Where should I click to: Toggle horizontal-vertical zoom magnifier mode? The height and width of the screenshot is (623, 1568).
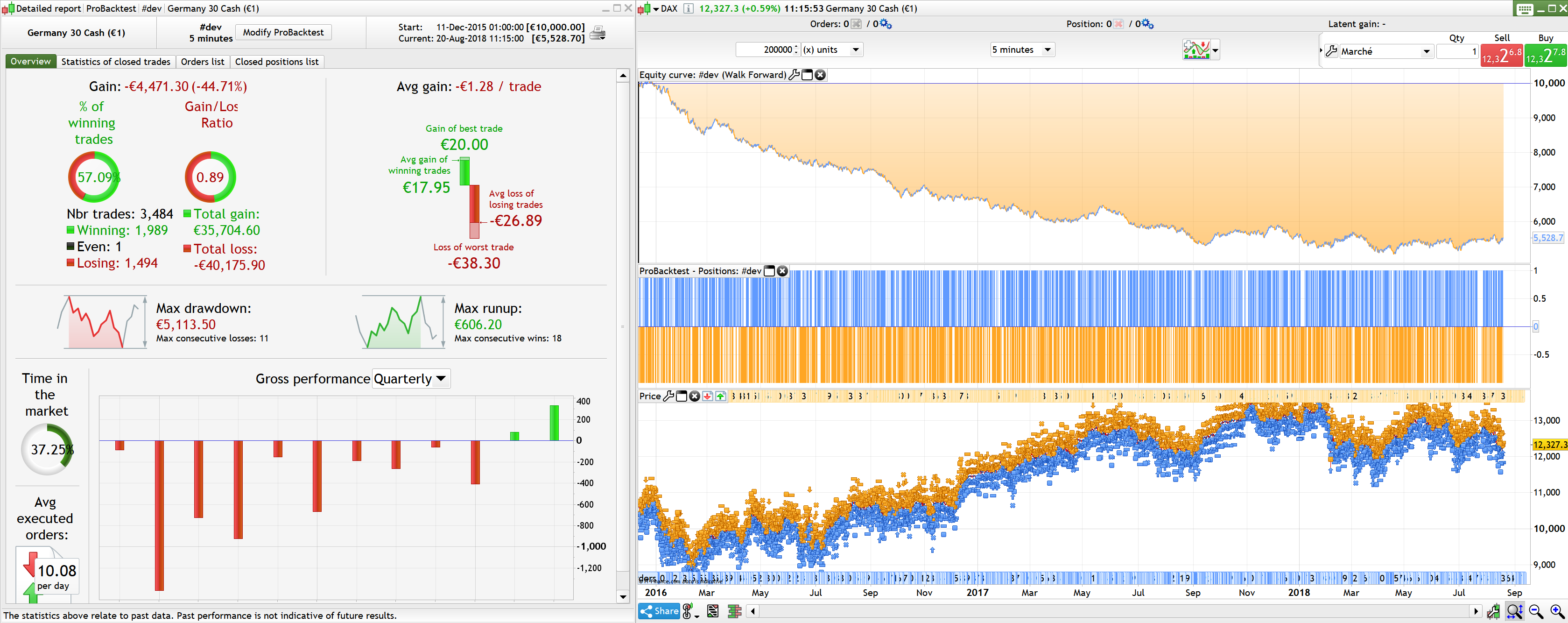[x=1514, y=611]
